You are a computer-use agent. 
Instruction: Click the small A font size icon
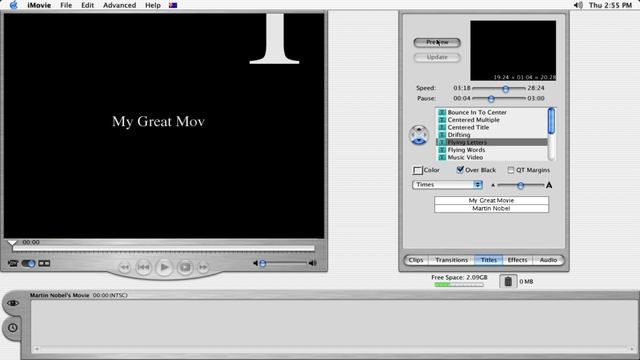[x=493, y=186]
